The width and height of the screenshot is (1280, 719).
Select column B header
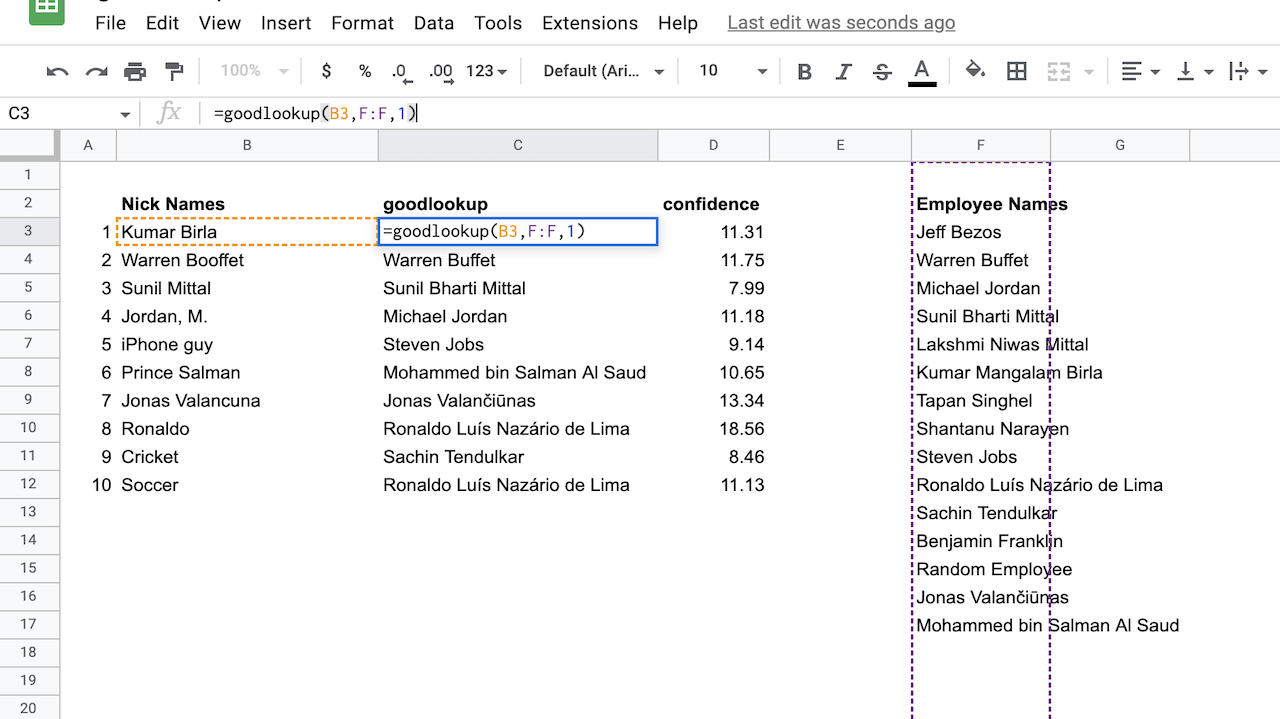pyautogui.click(x=247, y=145)
